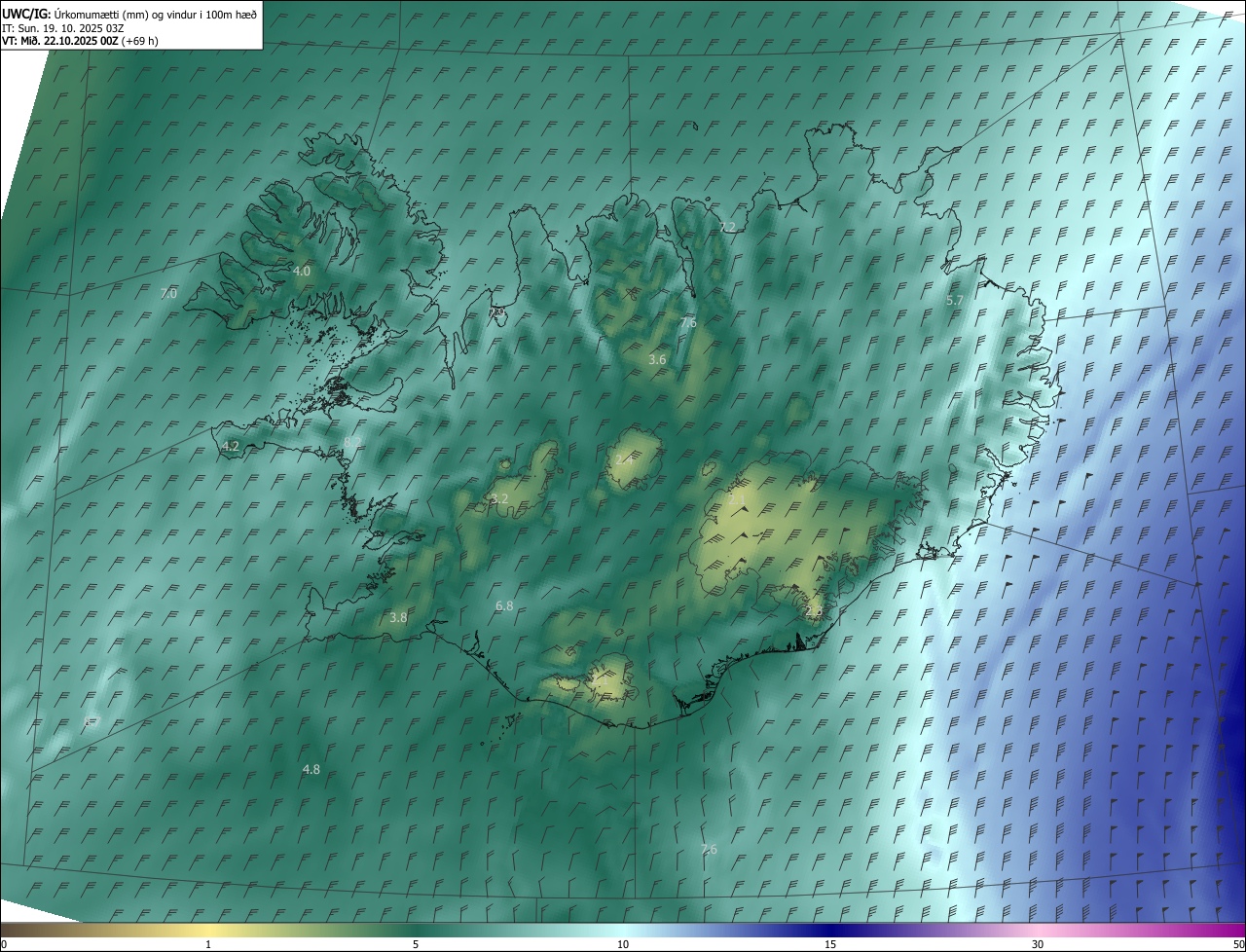
Task: Click the 4.0 value label on the map
Action: [x=302, y=271]
